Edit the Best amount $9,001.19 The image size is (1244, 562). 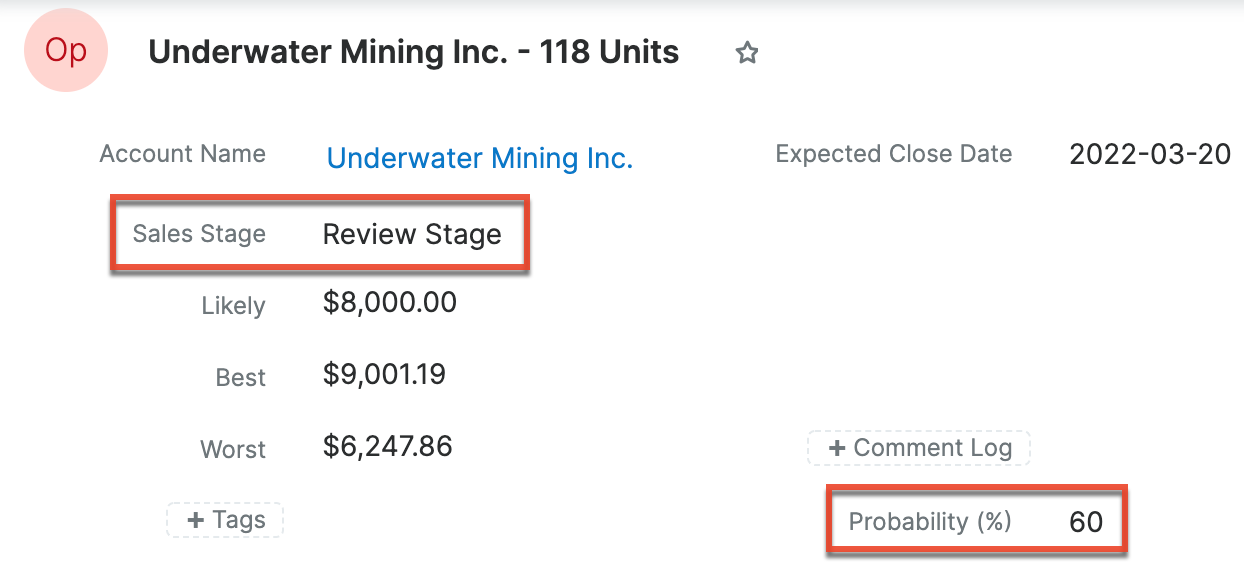click(384, 374)
